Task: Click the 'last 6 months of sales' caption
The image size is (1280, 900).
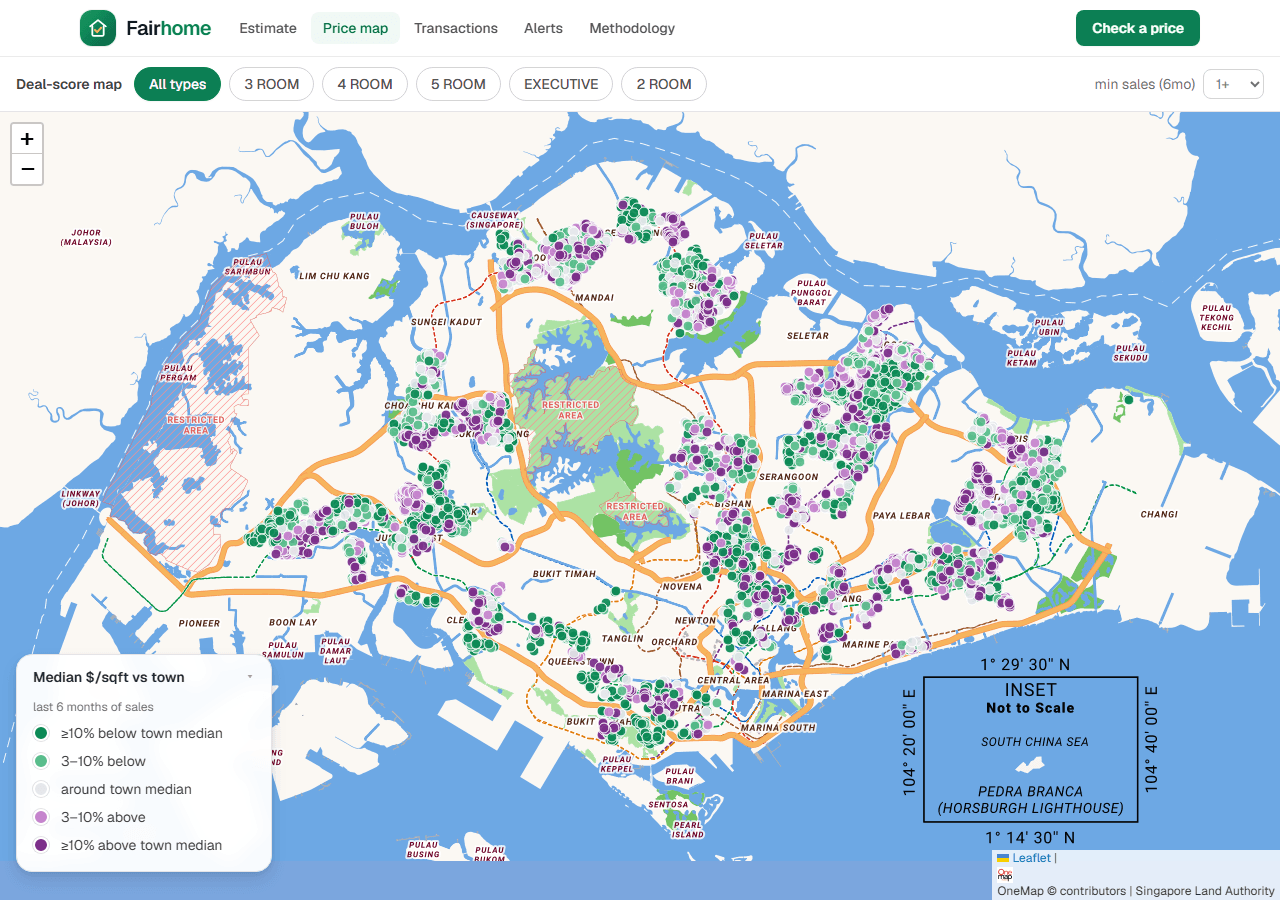Action: [93, 707]
